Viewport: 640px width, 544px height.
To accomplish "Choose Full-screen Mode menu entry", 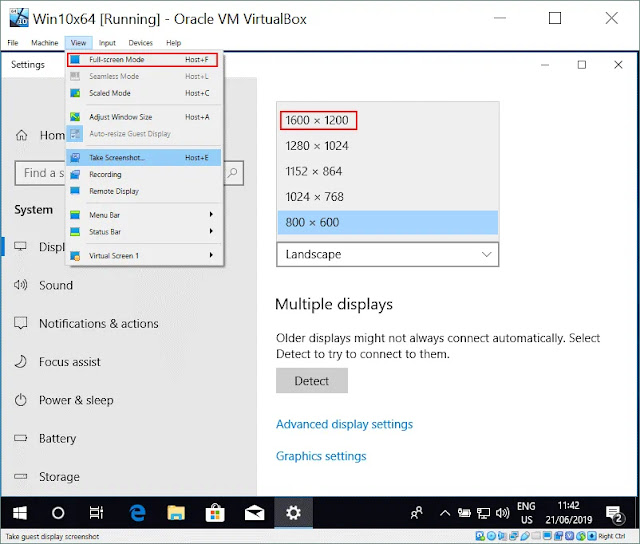I will click(142, 60).
